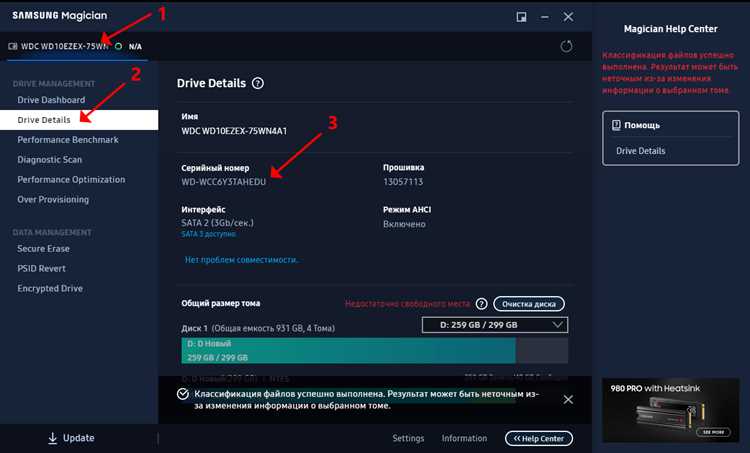Click the drive name WDC WD10EZEX-75WN4A1
Viewport: 750px width, 453px height.
click(x=234, y=131)
